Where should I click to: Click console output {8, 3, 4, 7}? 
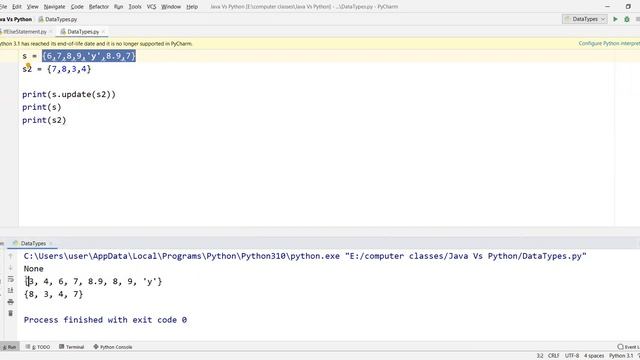click(x=53, y=294)
